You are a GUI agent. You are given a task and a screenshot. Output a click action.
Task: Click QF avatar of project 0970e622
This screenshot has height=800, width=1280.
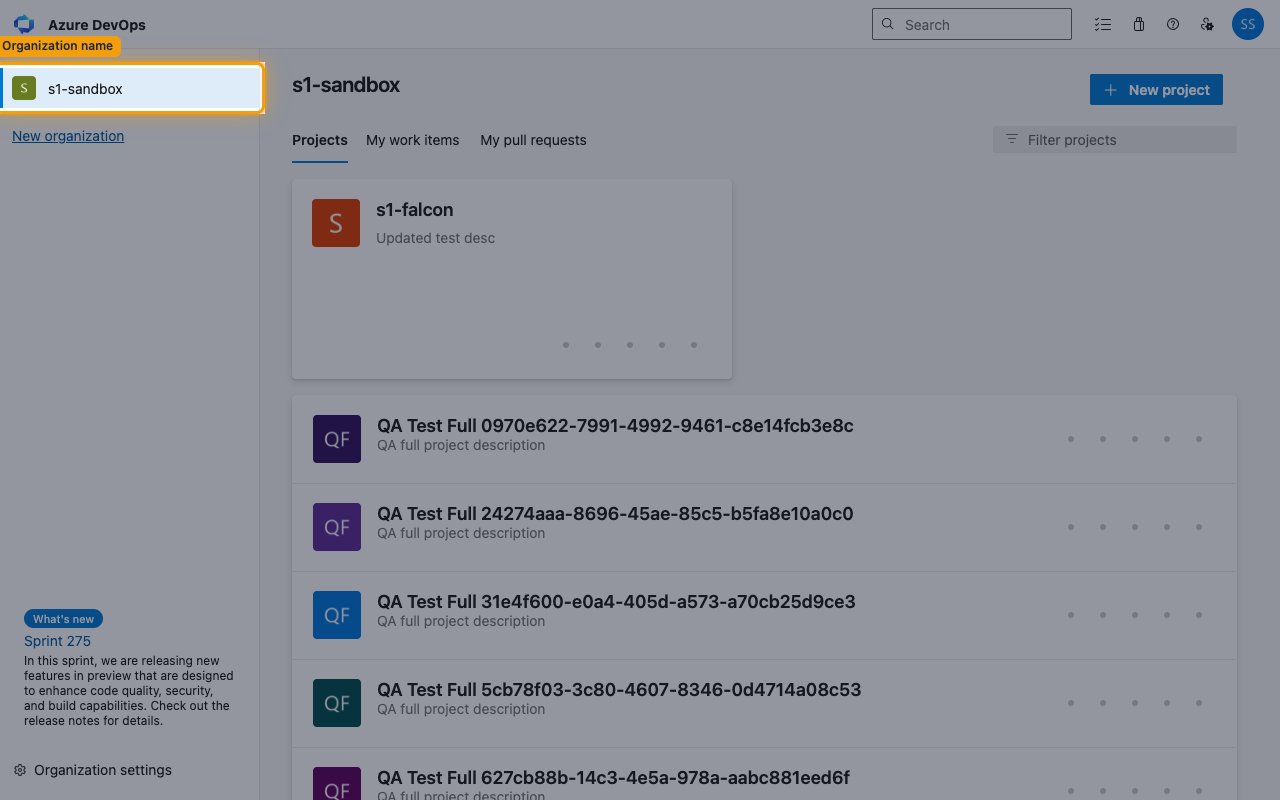337,438
